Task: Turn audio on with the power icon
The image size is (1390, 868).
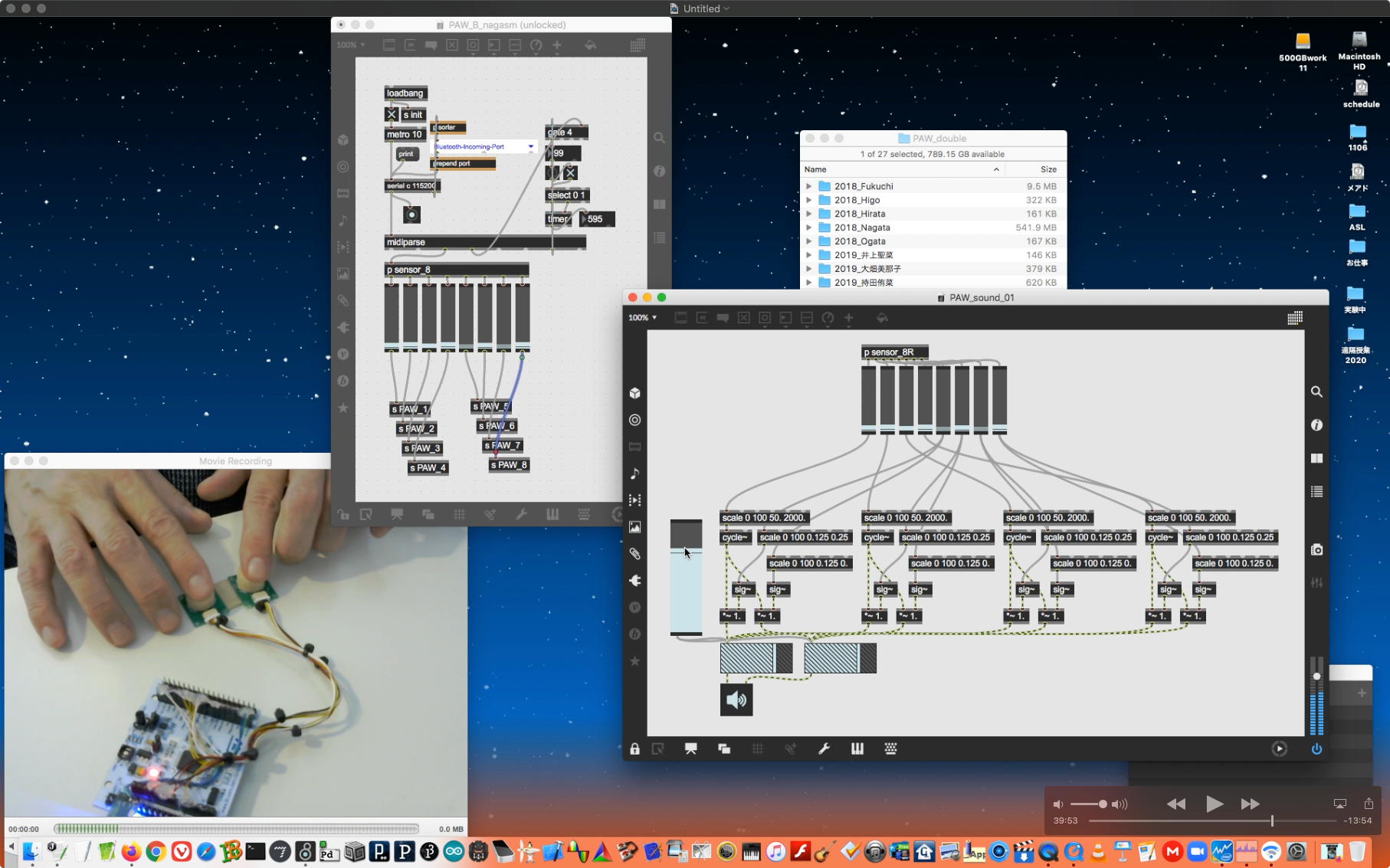Action: click(1316, 748)
